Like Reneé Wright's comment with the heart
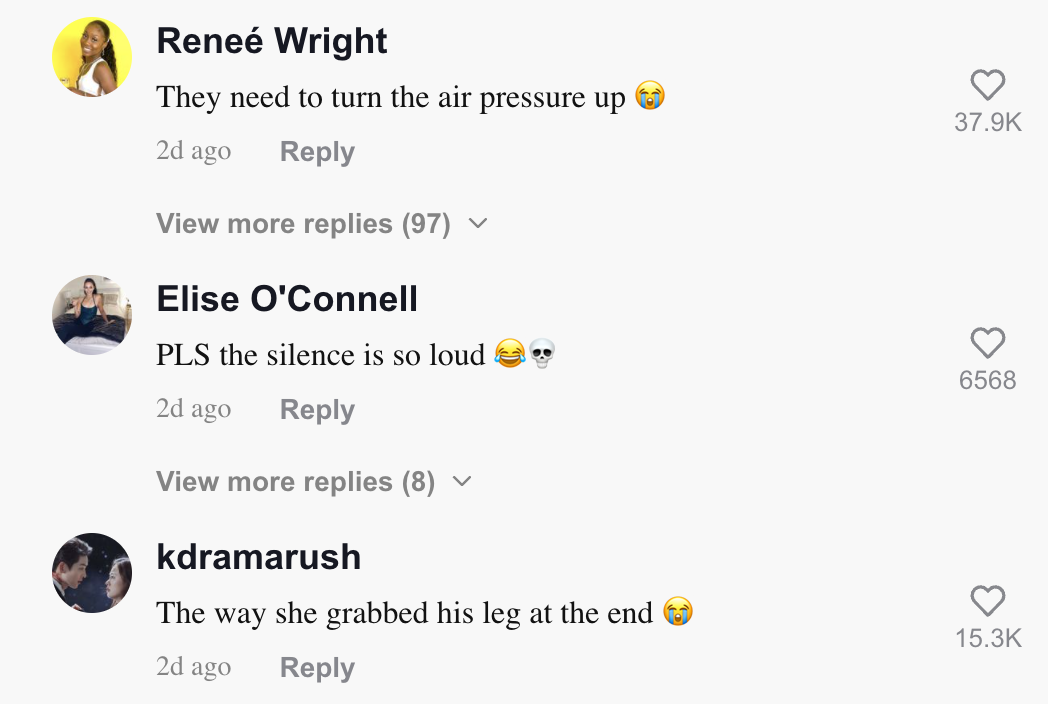This screenshot has width=1048, height=704. point(987,86)
